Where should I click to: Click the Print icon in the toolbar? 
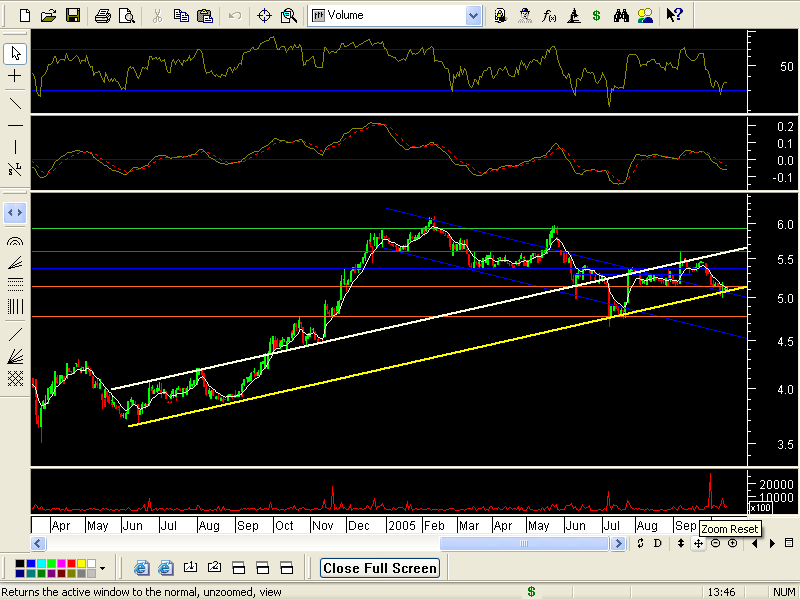pos(103,15)
